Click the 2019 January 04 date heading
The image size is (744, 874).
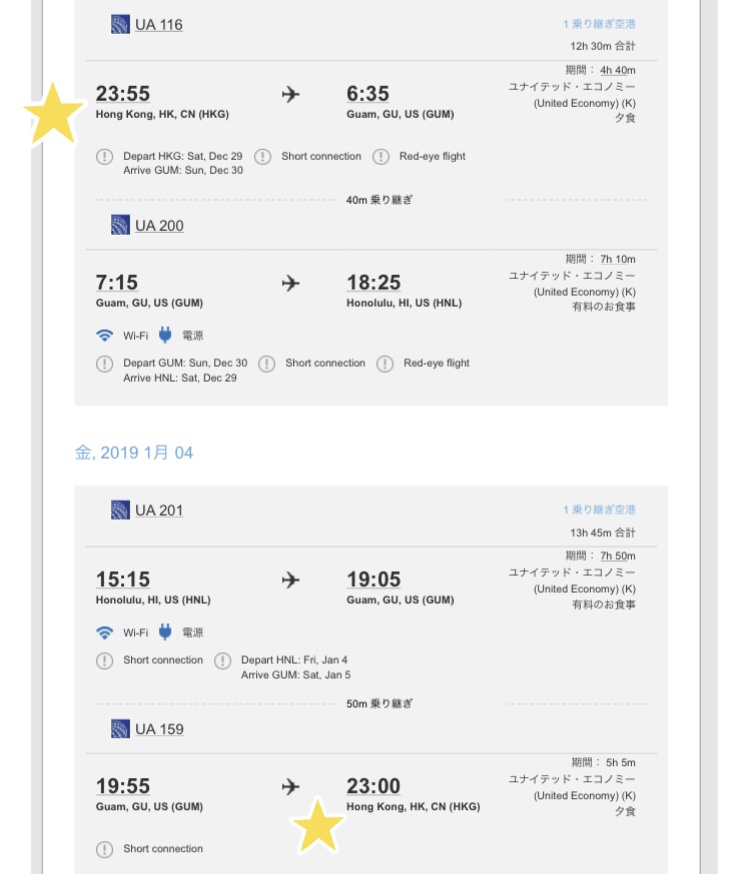coord(134,452)
